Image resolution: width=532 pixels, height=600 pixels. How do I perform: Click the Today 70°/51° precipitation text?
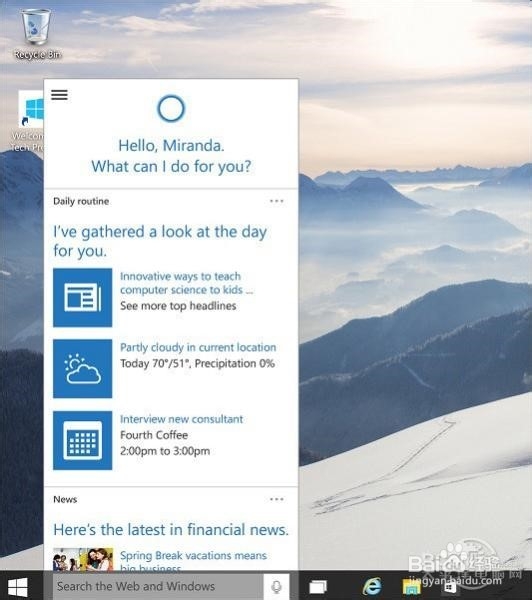[x=197, y=363]
